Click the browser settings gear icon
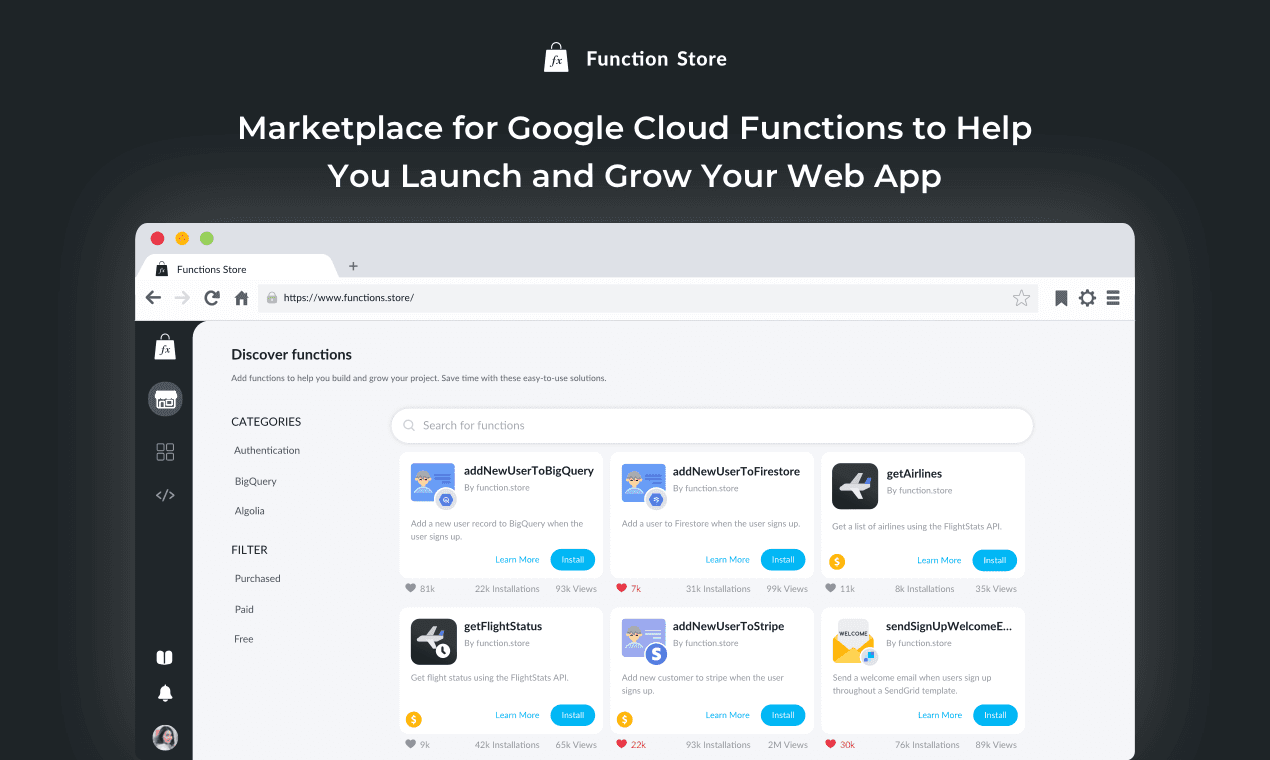 1087,298
